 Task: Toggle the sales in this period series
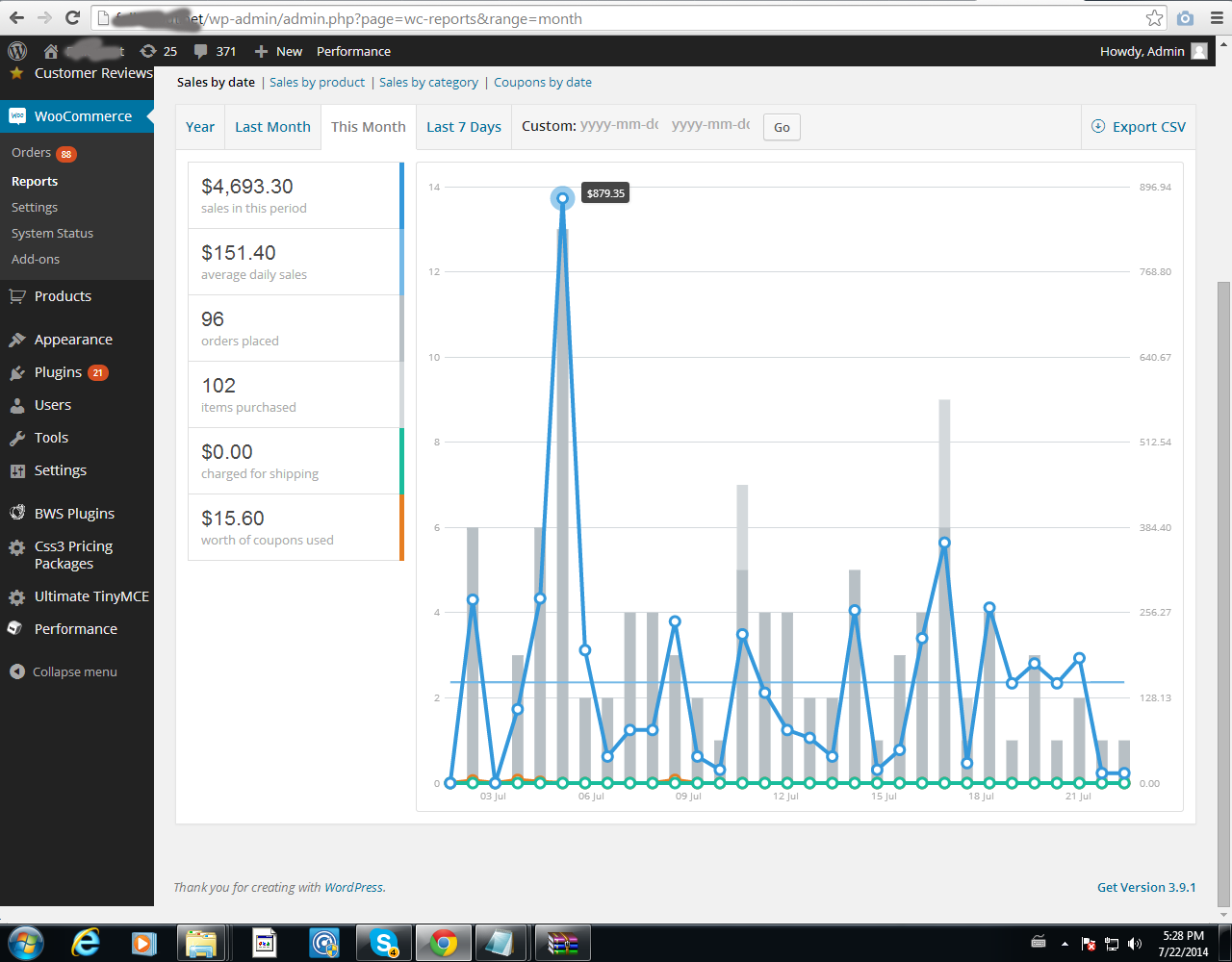click(x=295, y=195)
